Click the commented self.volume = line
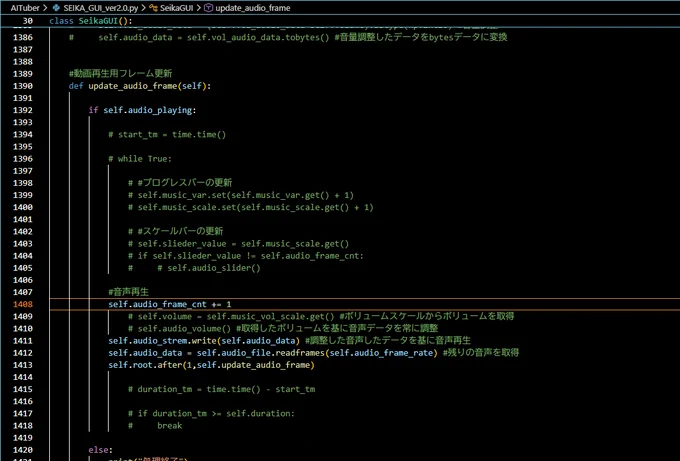Screen dimensions: 680x461 click(x=321, y=316)
